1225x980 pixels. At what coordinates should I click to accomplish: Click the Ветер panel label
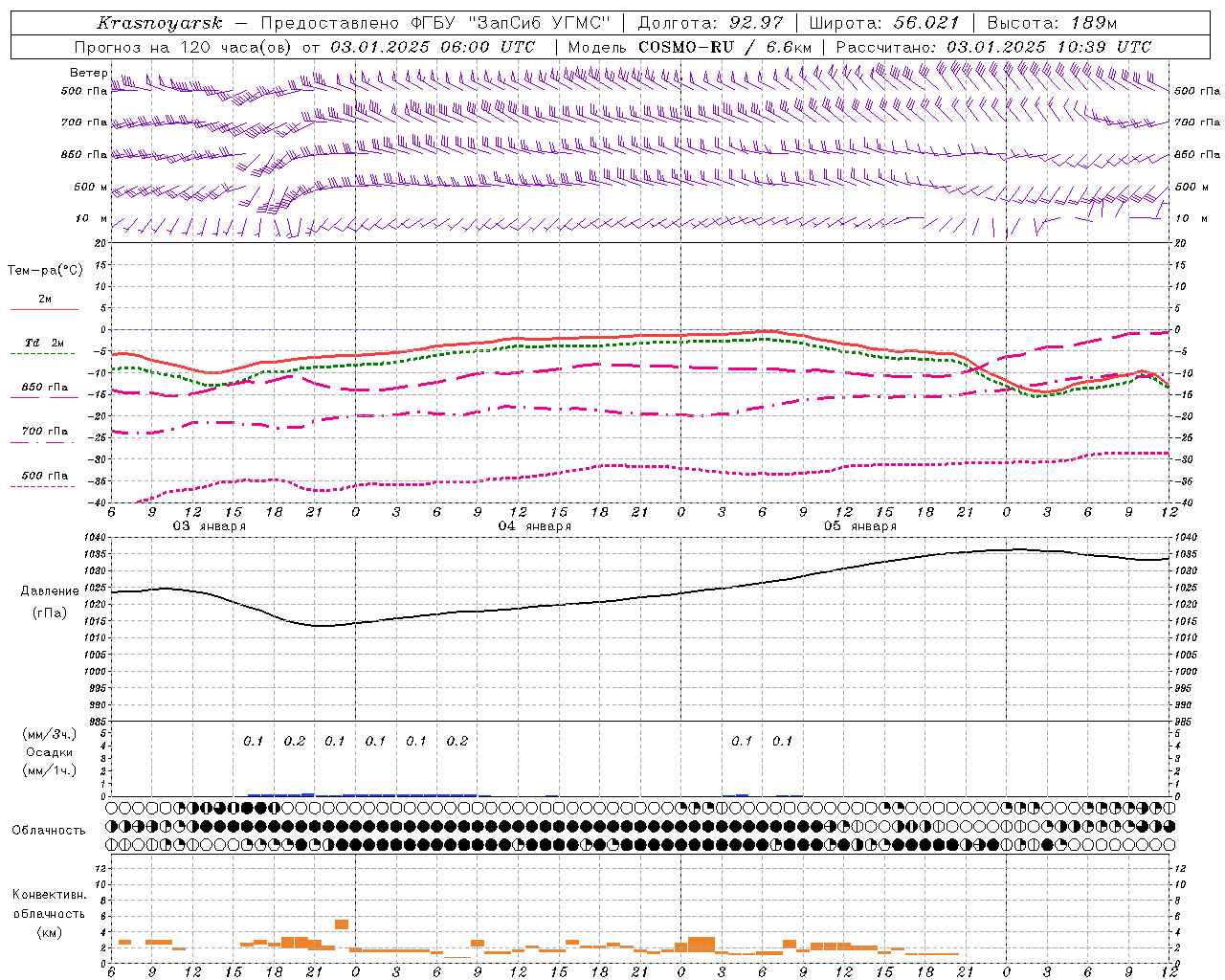click(x=88, y=73)
